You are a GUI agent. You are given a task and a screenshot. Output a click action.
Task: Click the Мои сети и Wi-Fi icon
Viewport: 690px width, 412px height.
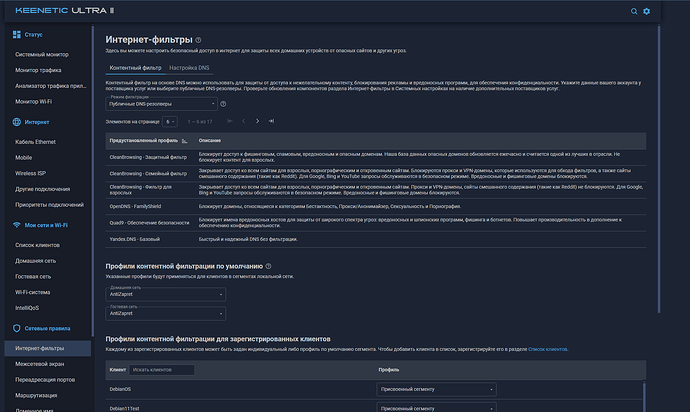click(x=17, y=225)
